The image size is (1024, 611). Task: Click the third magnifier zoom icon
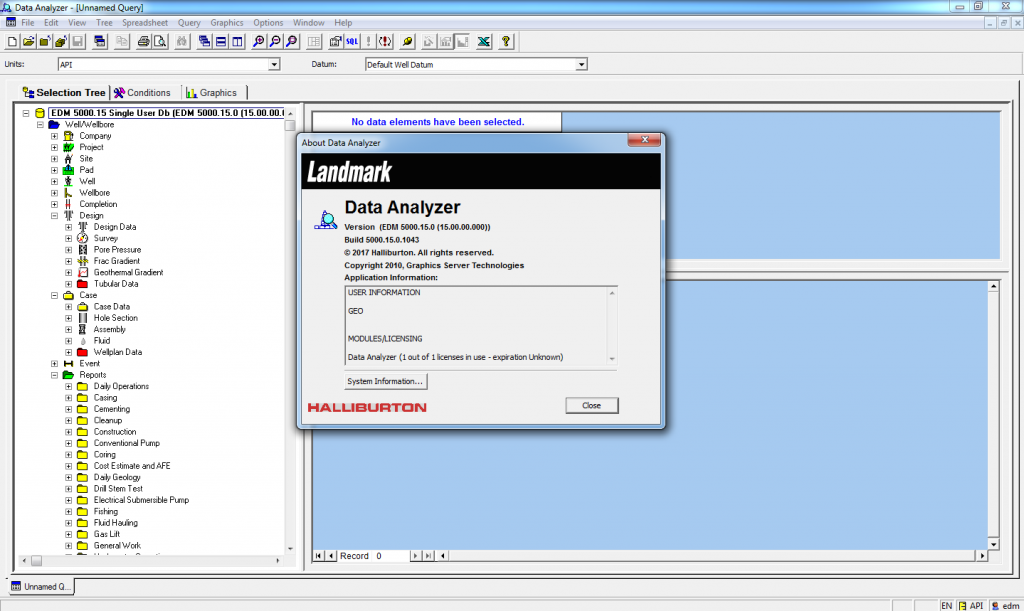291,42
